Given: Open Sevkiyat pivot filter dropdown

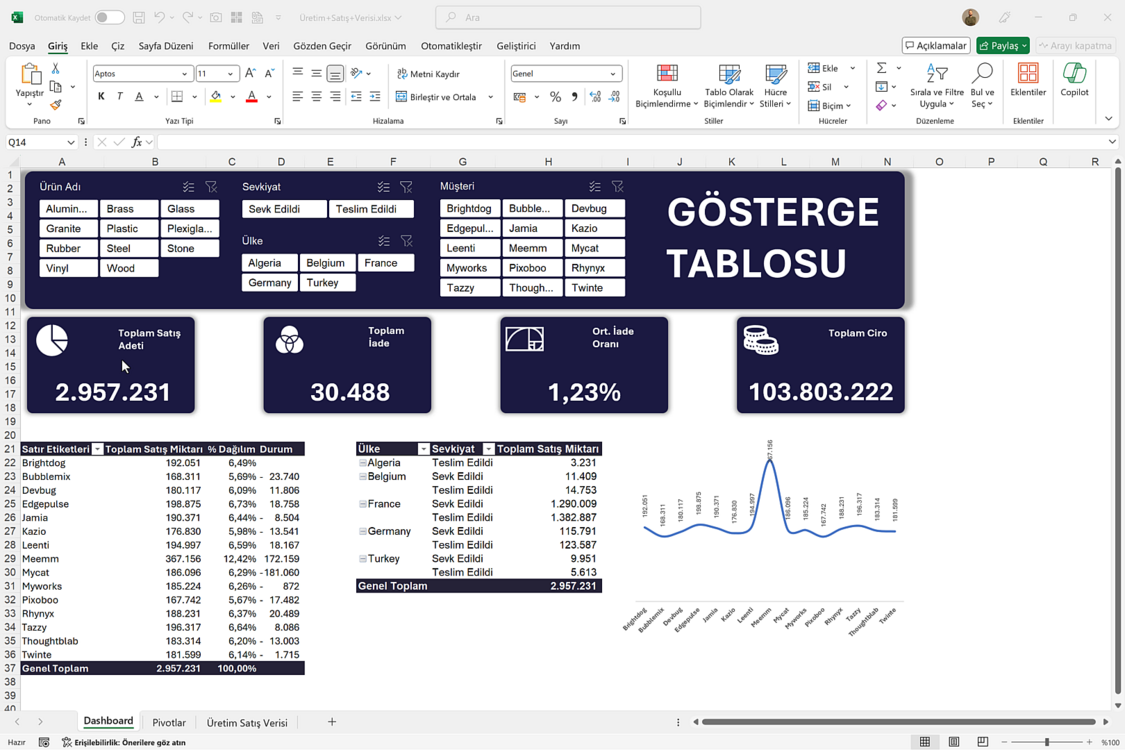Looking at the screenshot, I should click(489, 449).
